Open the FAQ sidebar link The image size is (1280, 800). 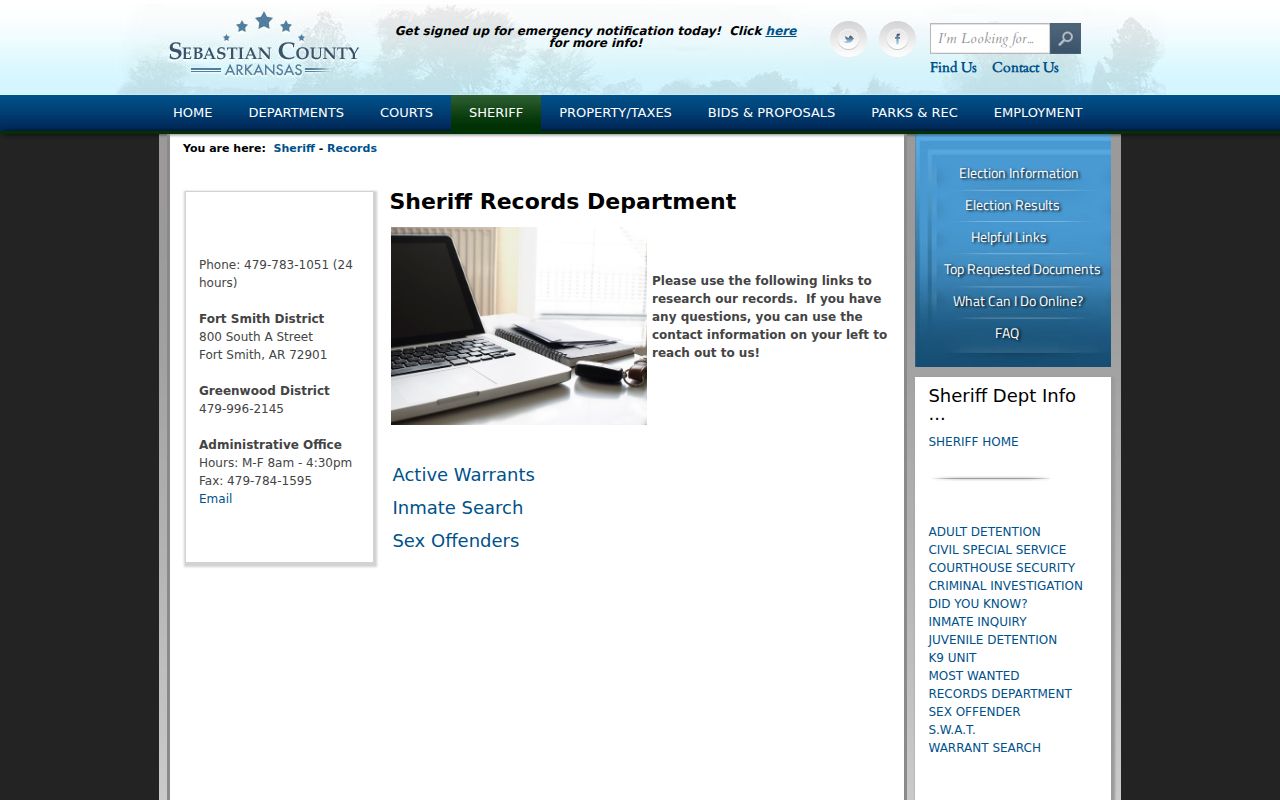tap(1007, 334)
